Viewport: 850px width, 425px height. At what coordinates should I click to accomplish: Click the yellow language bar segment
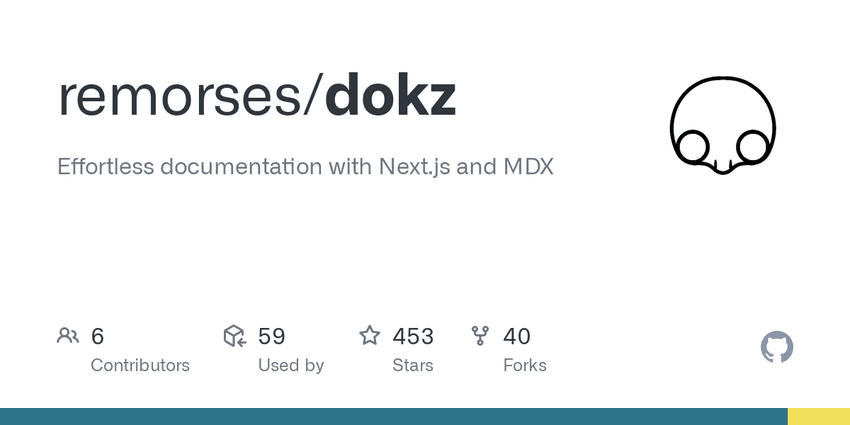coord(819,416)
